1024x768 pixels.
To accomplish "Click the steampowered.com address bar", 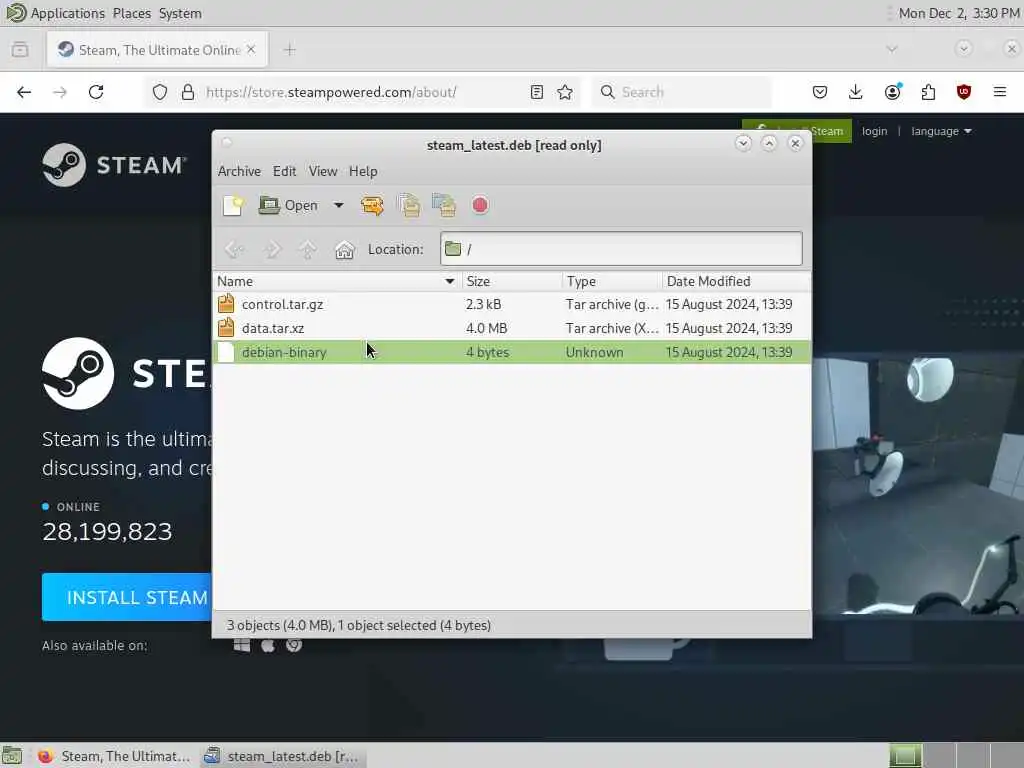I will (331, 92).
